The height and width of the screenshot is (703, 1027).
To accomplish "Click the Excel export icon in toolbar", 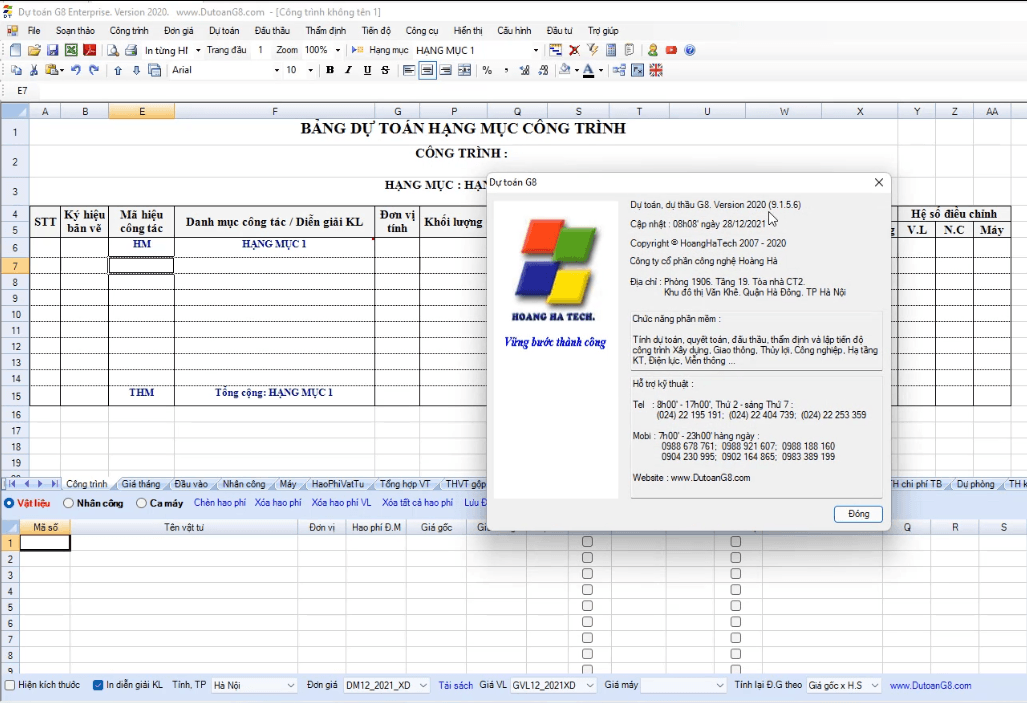I will (71, 50).
